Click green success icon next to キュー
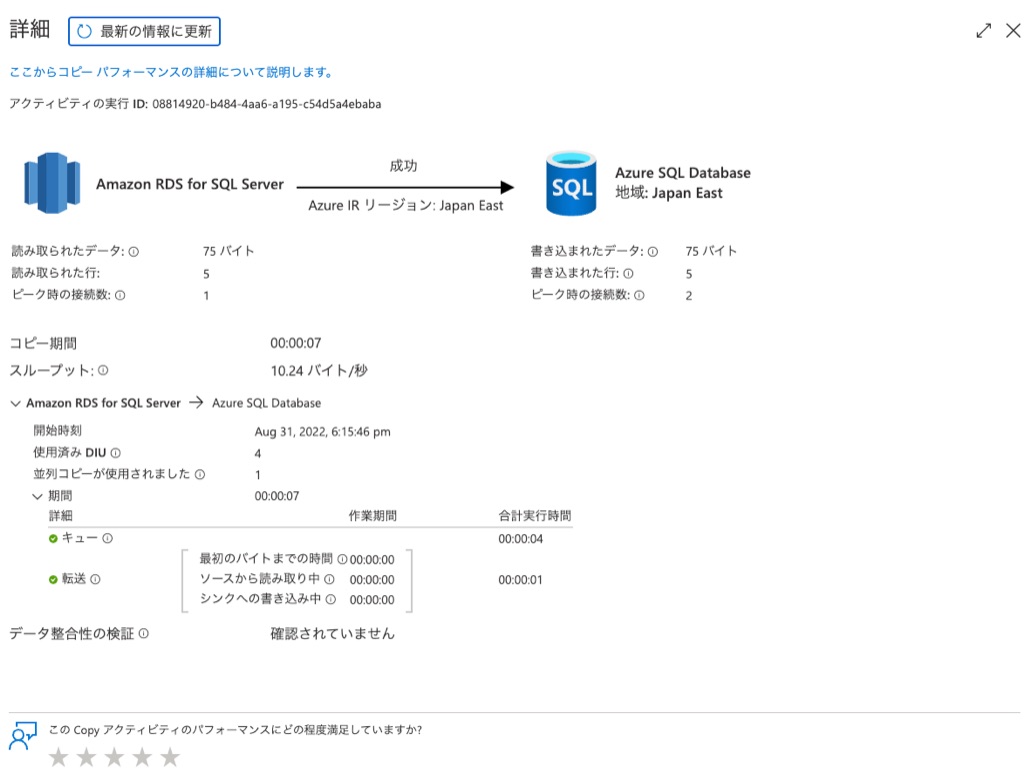 coord(54,538)
